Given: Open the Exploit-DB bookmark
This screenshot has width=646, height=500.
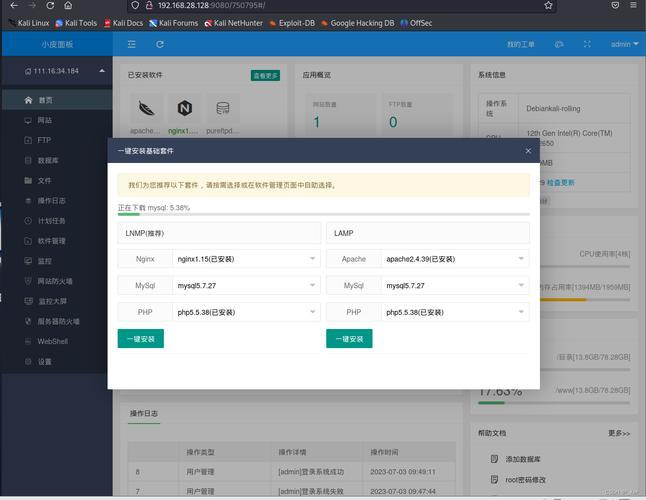Looking at the screenshot, I should (x=292, y=23).
